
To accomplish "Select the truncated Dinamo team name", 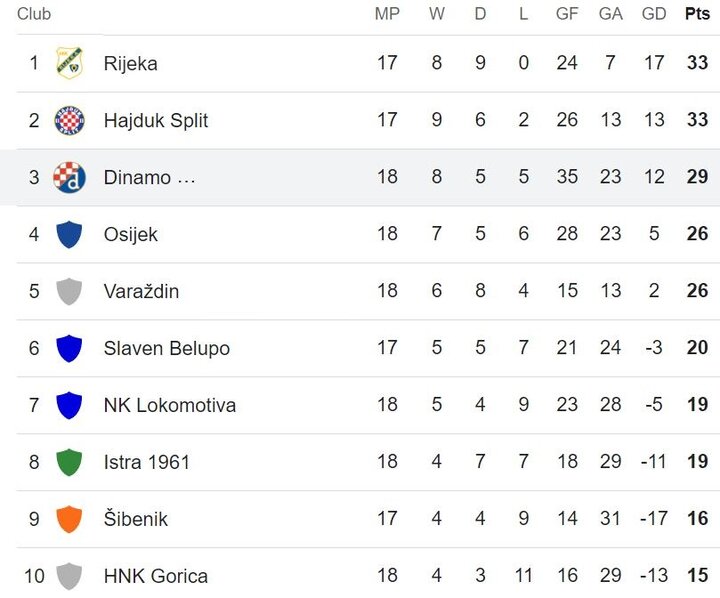I will pyautogui.click(x=149, y=177).
